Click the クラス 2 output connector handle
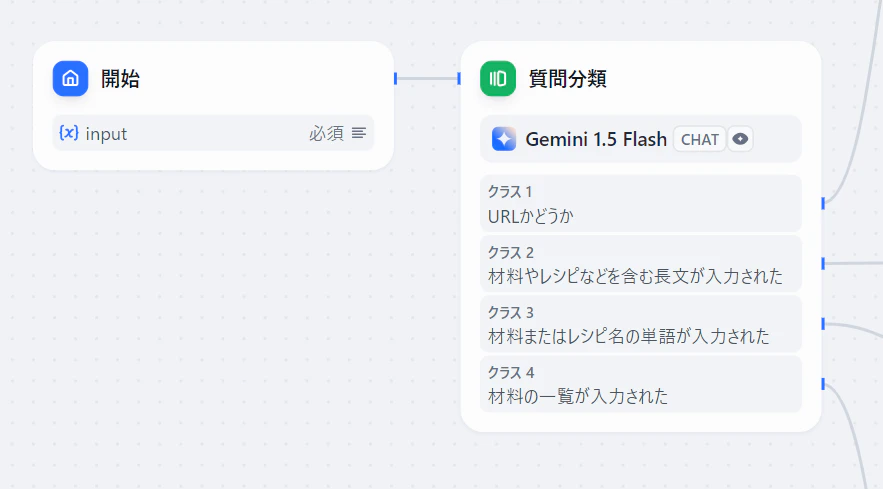 [x=823, y=263]
